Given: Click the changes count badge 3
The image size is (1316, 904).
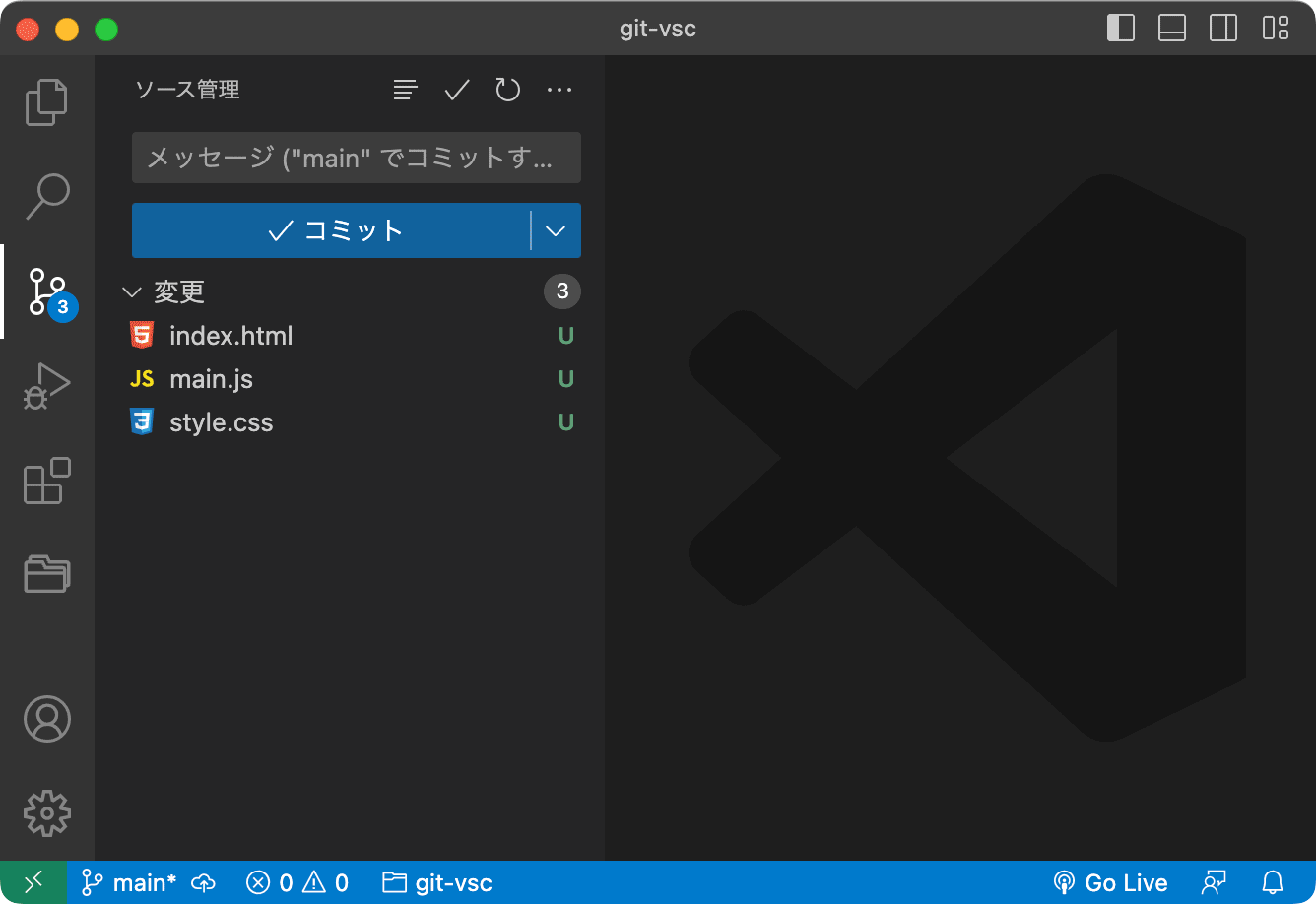Looking at the screenshot, I should 562,291.
